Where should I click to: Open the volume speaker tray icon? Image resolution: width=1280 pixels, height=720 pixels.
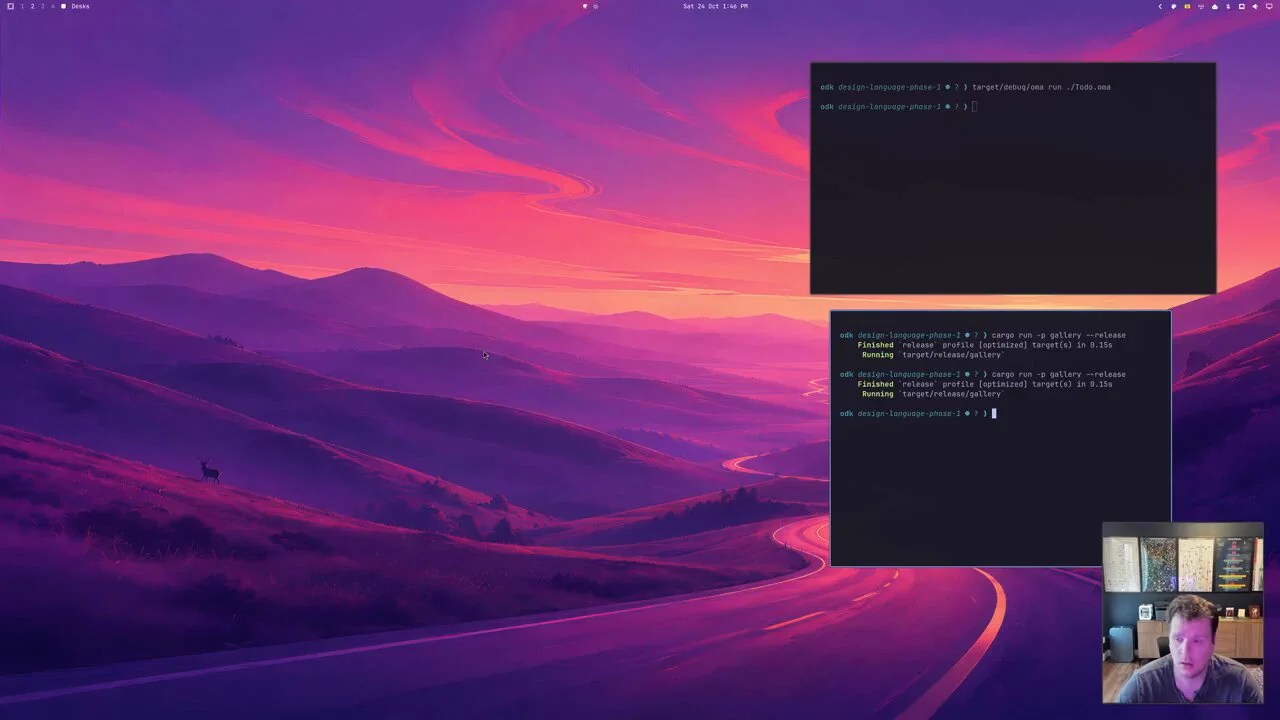[1255, 6]
